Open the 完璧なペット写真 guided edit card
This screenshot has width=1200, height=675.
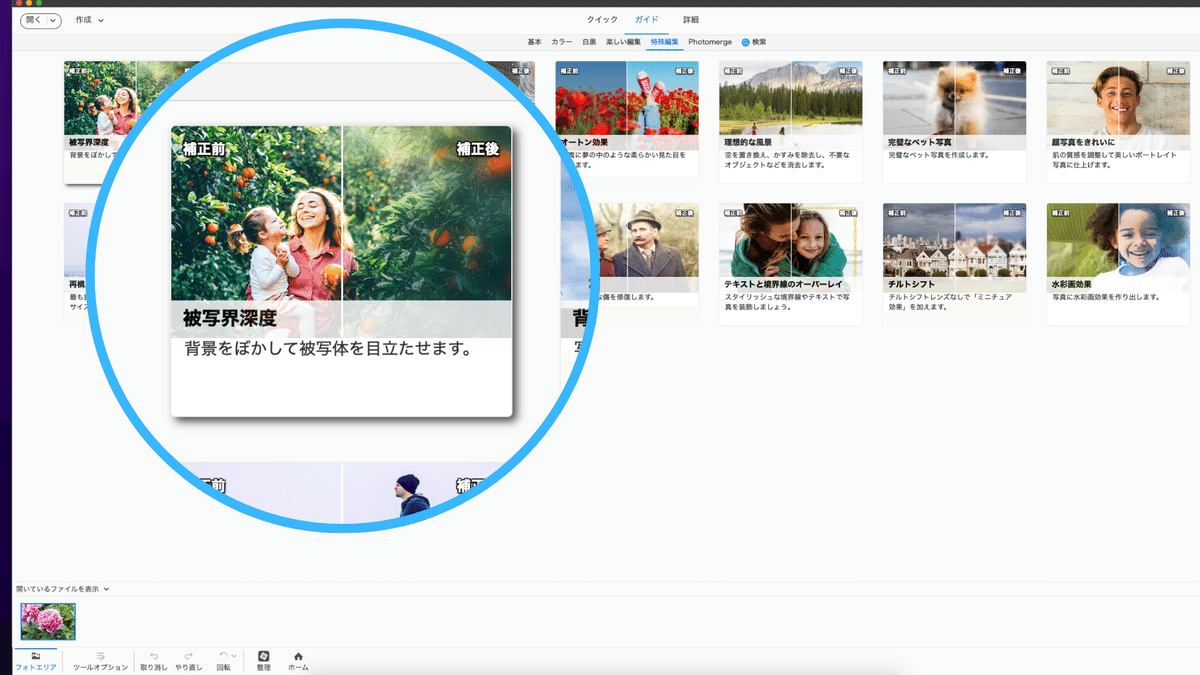(x=954, y=122)
